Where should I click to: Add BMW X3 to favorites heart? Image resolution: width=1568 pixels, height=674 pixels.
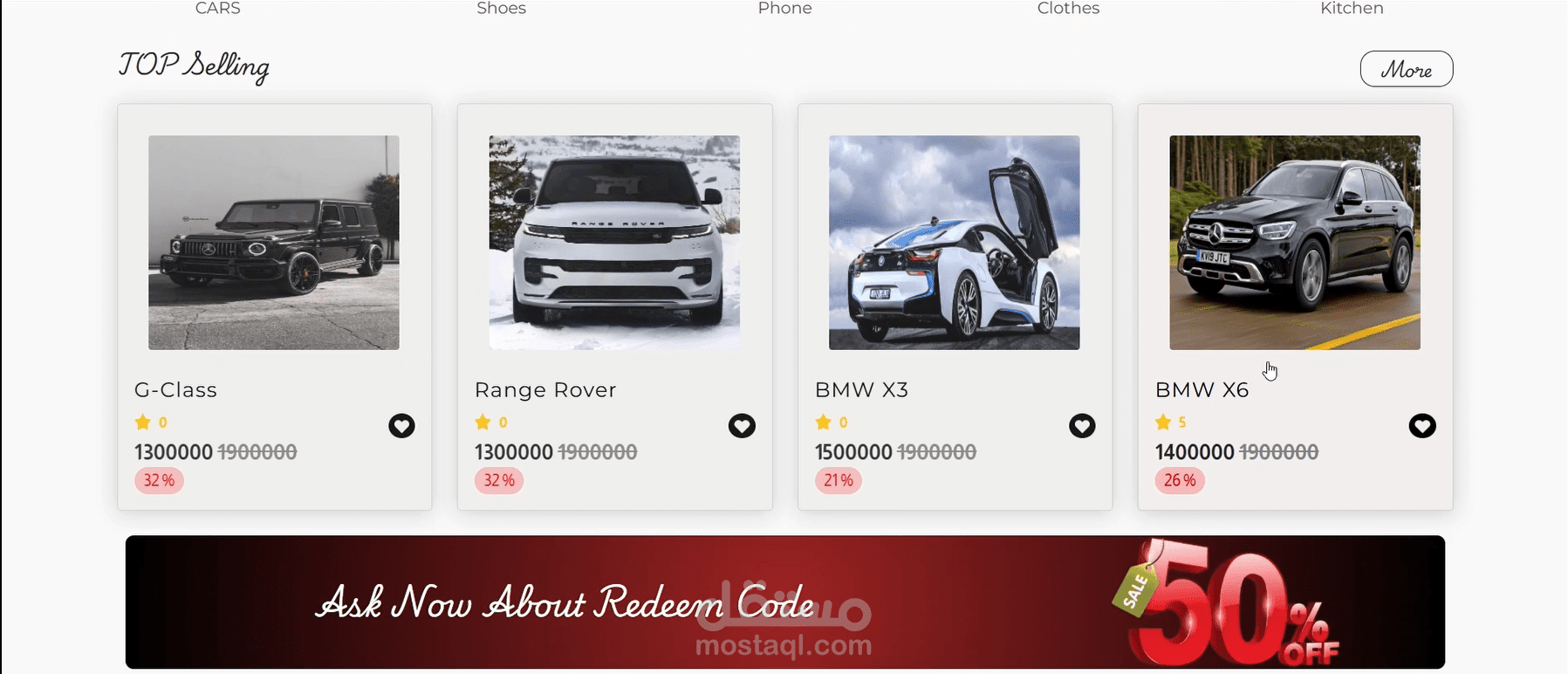(x=1082, y=426)
